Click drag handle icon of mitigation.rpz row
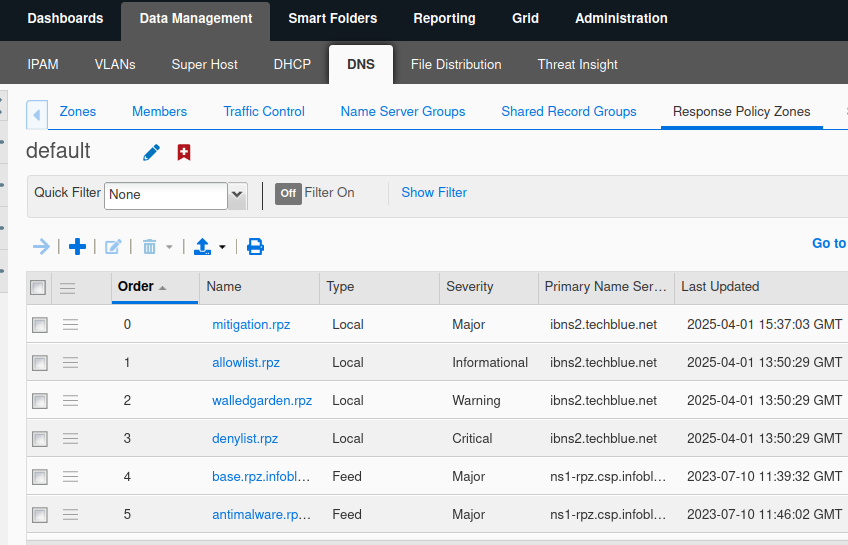 pyautogui.click(x=70, y=324)
